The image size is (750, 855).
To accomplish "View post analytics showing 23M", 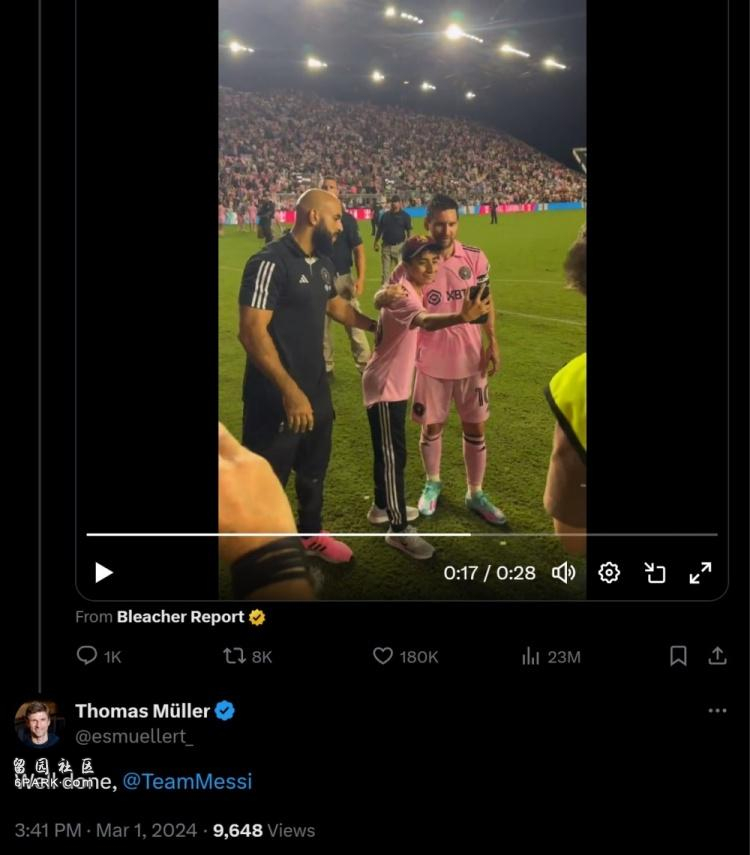I will (x=531, y=656).
